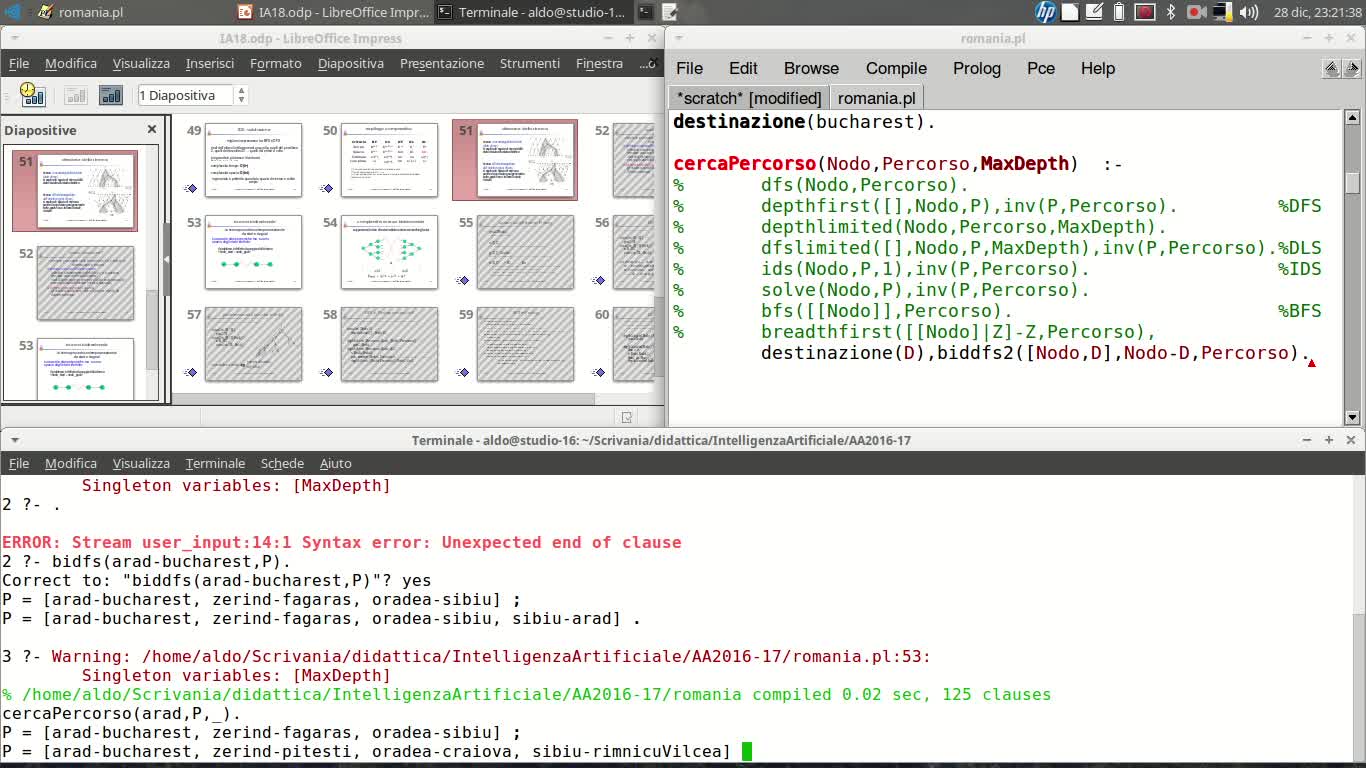The height and width of the screenshot is (768, 1366).
Task: Click the Bluetooth icon in top panel
Action: 1170,12
